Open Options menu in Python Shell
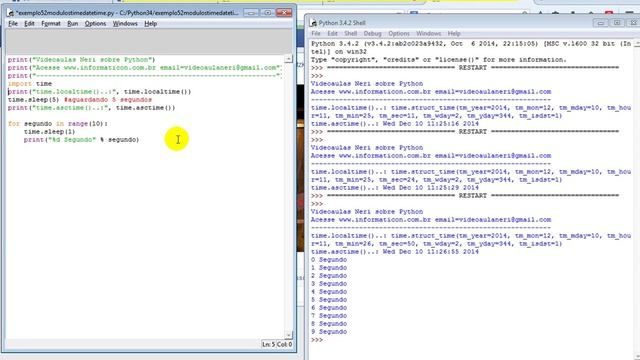 tap(399, 33)
